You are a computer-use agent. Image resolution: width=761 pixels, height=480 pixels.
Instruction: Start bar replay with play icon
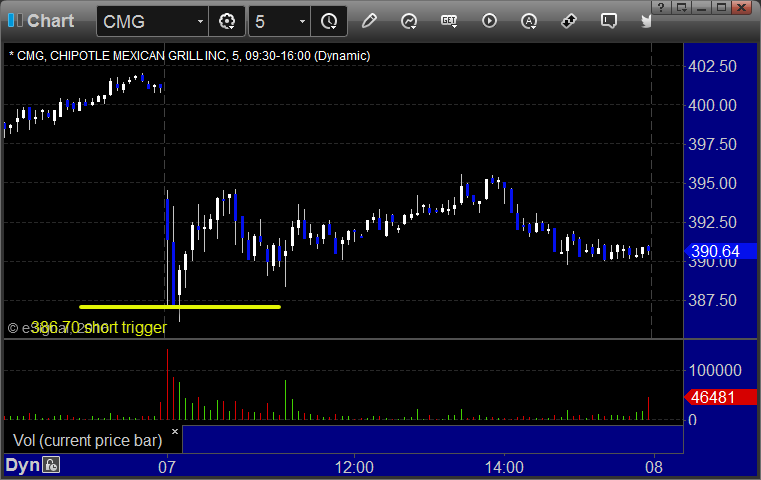(x=489, y=21)
